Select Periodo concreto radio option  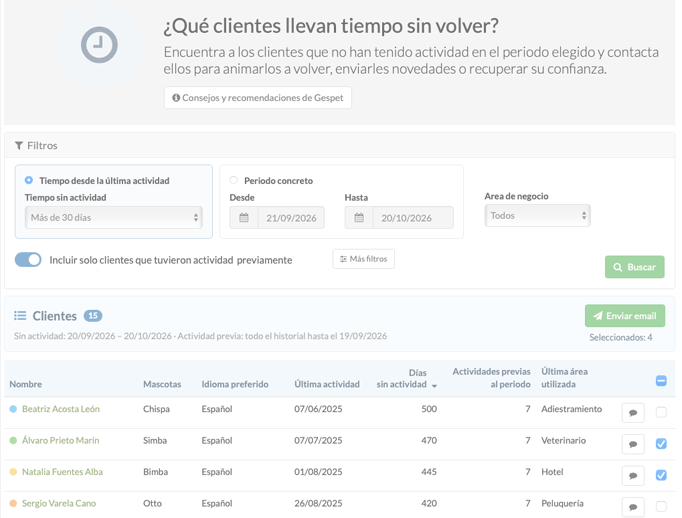point(234,180)
